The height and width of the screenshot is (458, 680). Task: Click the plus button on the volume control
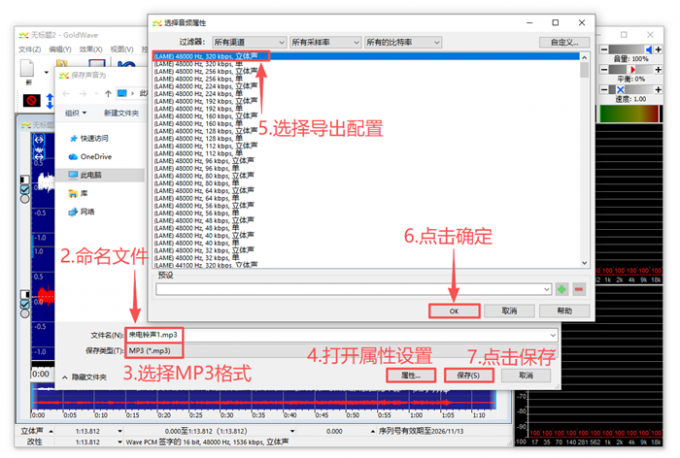[658, 49]
